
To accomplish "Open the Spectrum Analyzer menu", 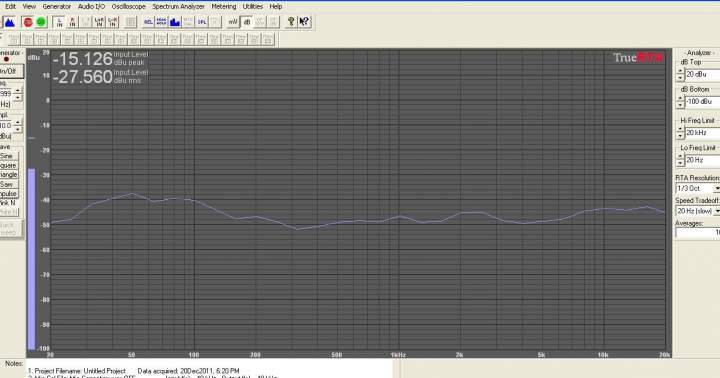I will (179, 6).
